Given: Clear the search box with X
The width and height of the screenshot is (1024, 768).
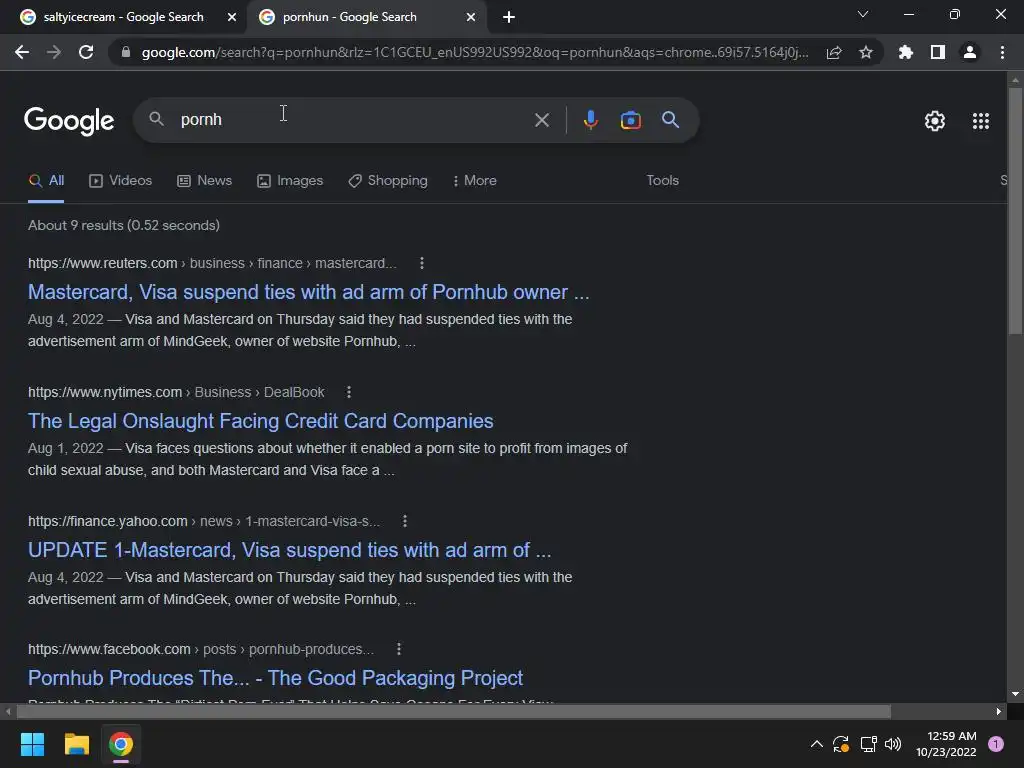Looking at the screenshot, I should [541, 120].
